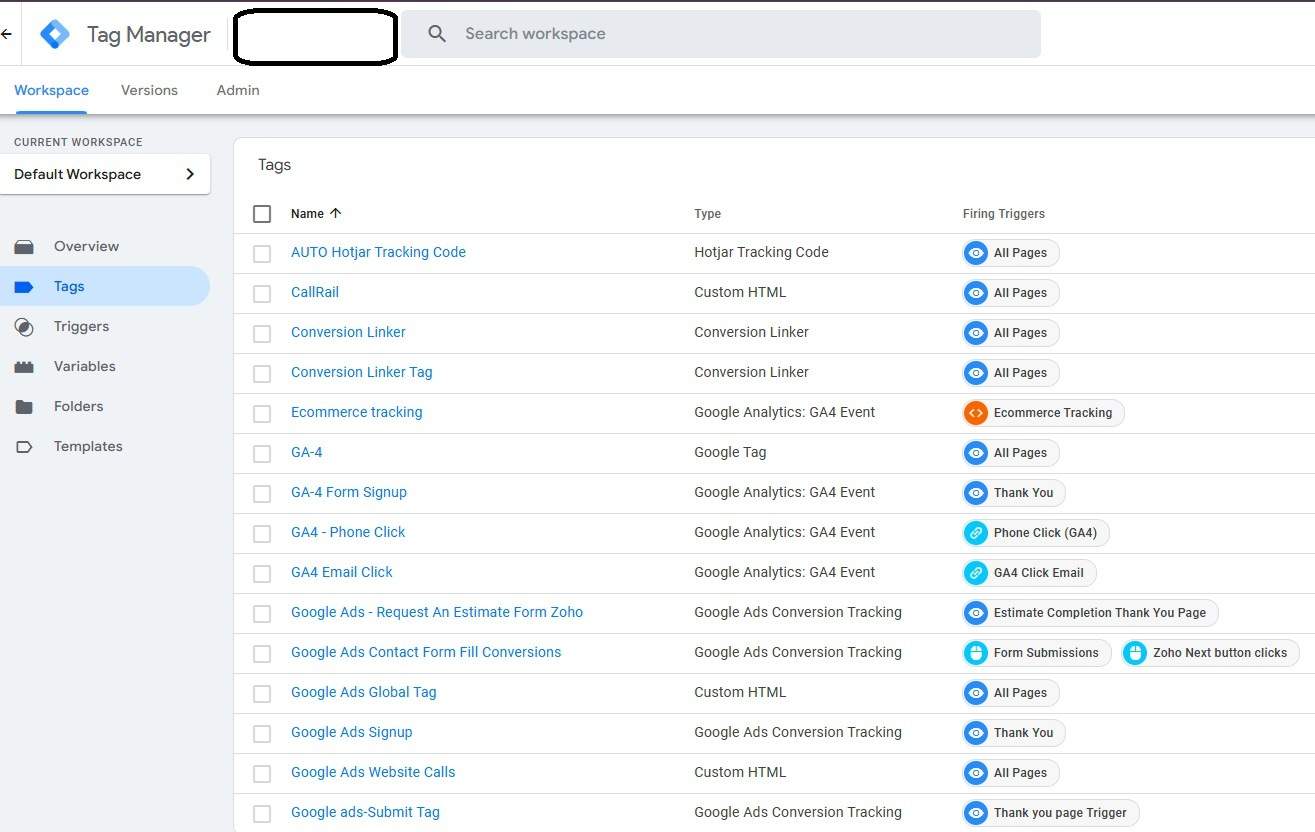This screenshot has height=832, width=1315.
Task: Check the Google ads-Submit Tag checkbox
Action: pos(262,814)
